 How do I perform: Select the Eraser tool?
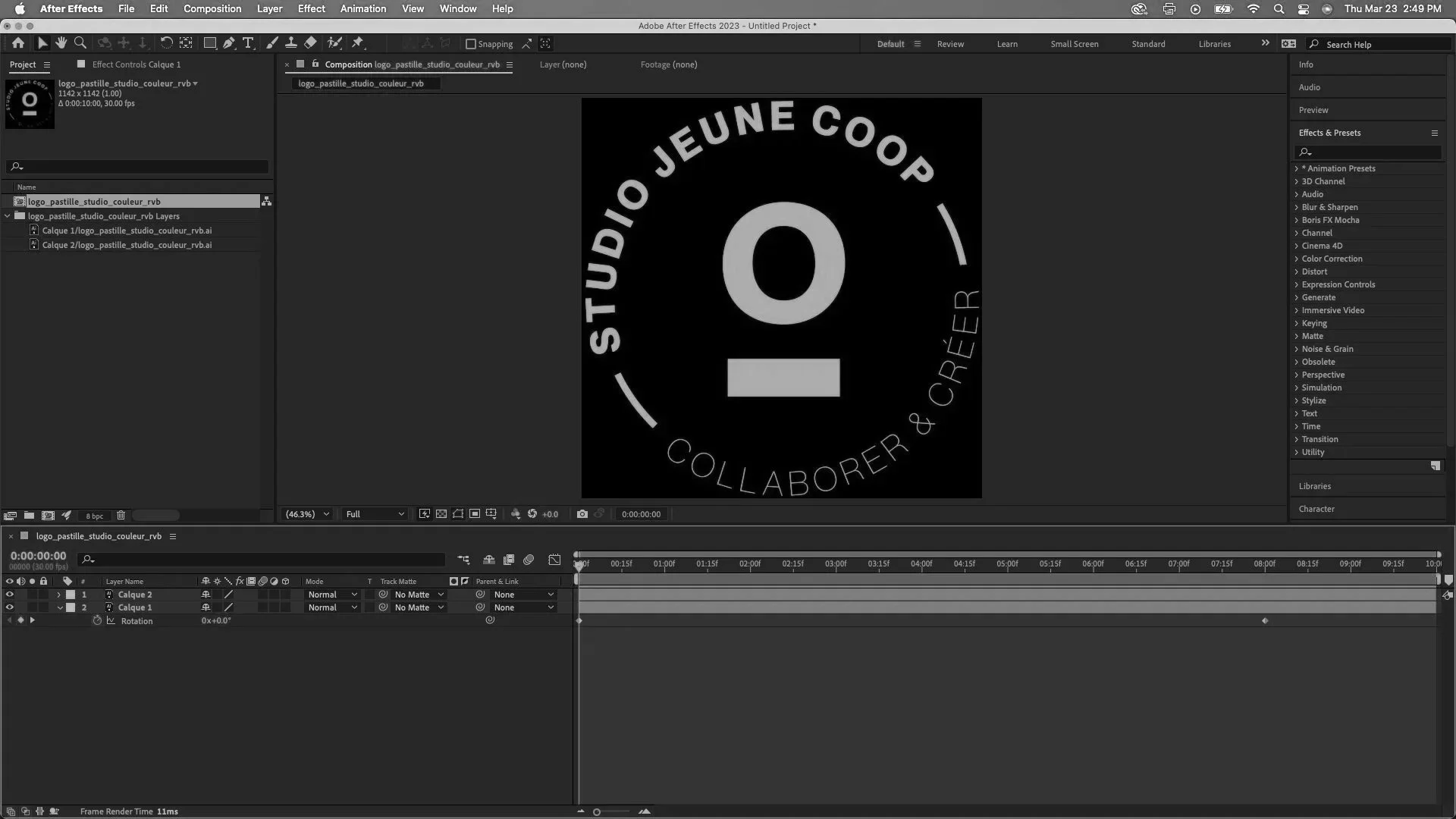click(310, 43)
